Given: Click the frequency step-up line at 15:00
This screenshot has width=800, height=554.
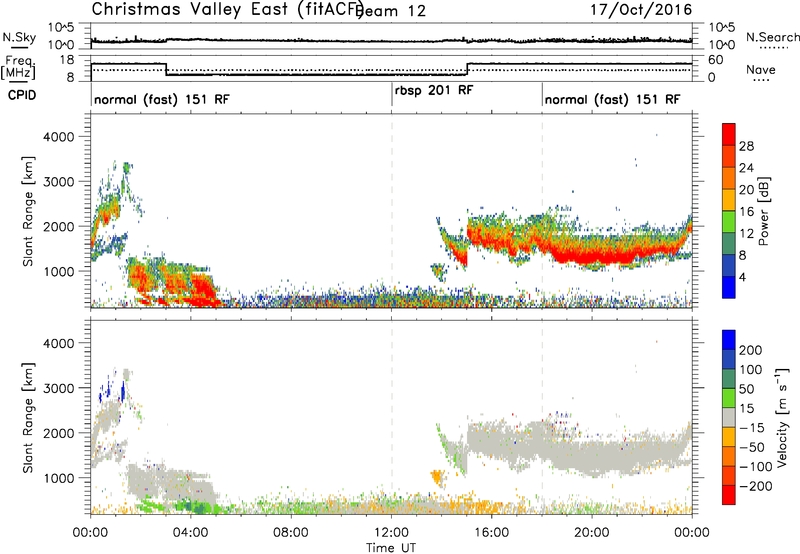Looking at the screenshot, I should tap(467, 69).
